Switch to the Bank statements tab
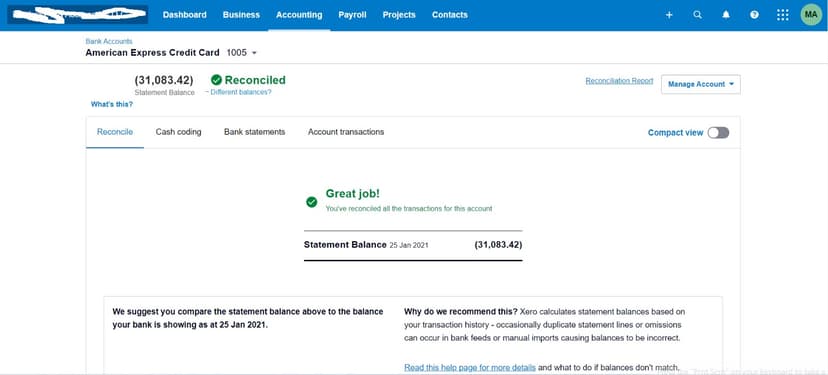Screen dimensions: 828x375 click(255, 132)
